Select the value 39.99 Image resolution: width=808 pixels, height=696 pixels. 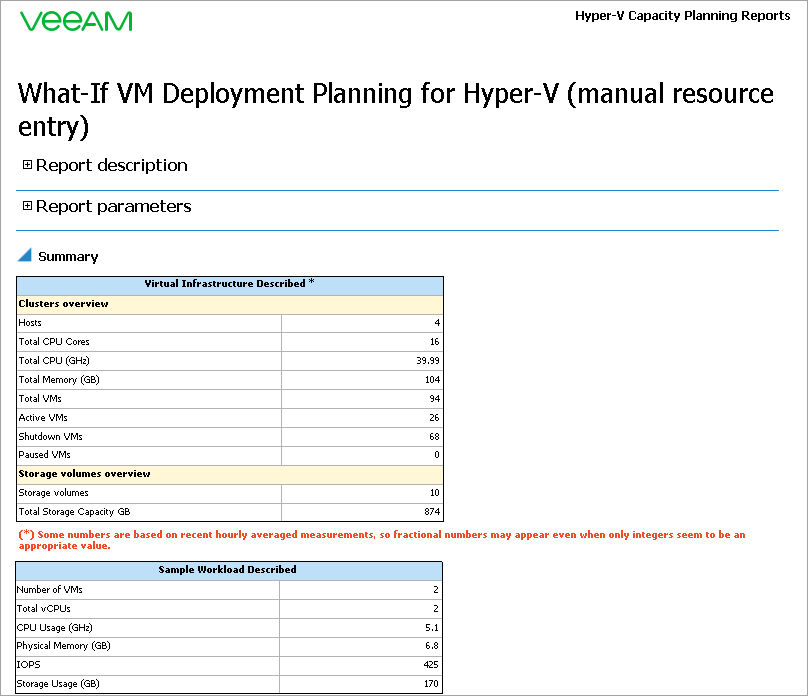(428, 361)
